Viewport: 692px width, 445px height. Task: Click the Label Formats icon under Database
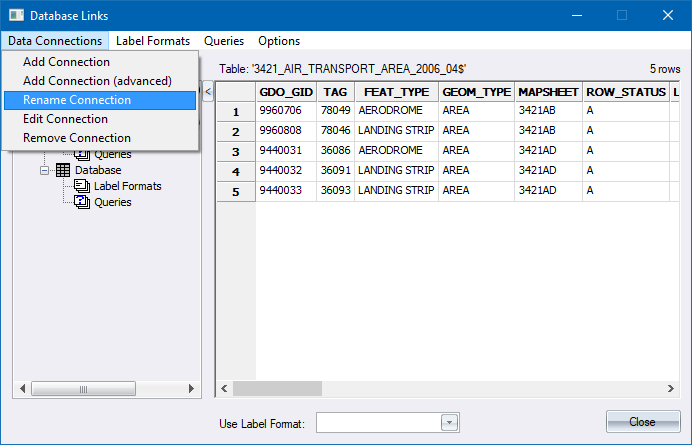point(82,186)
